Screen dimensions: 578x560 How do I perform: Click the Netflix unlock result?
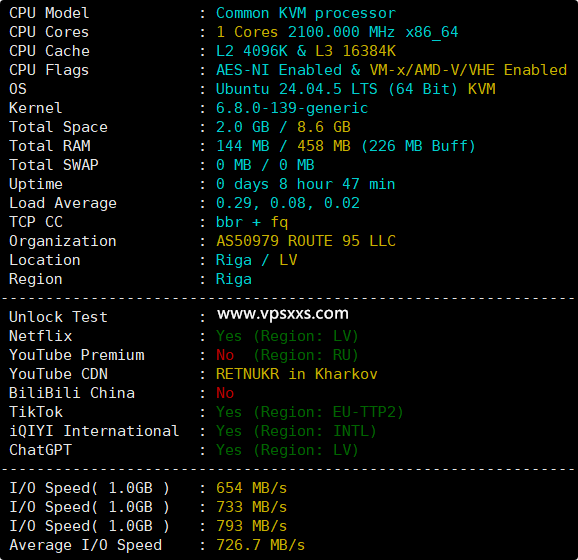(287, 336)
